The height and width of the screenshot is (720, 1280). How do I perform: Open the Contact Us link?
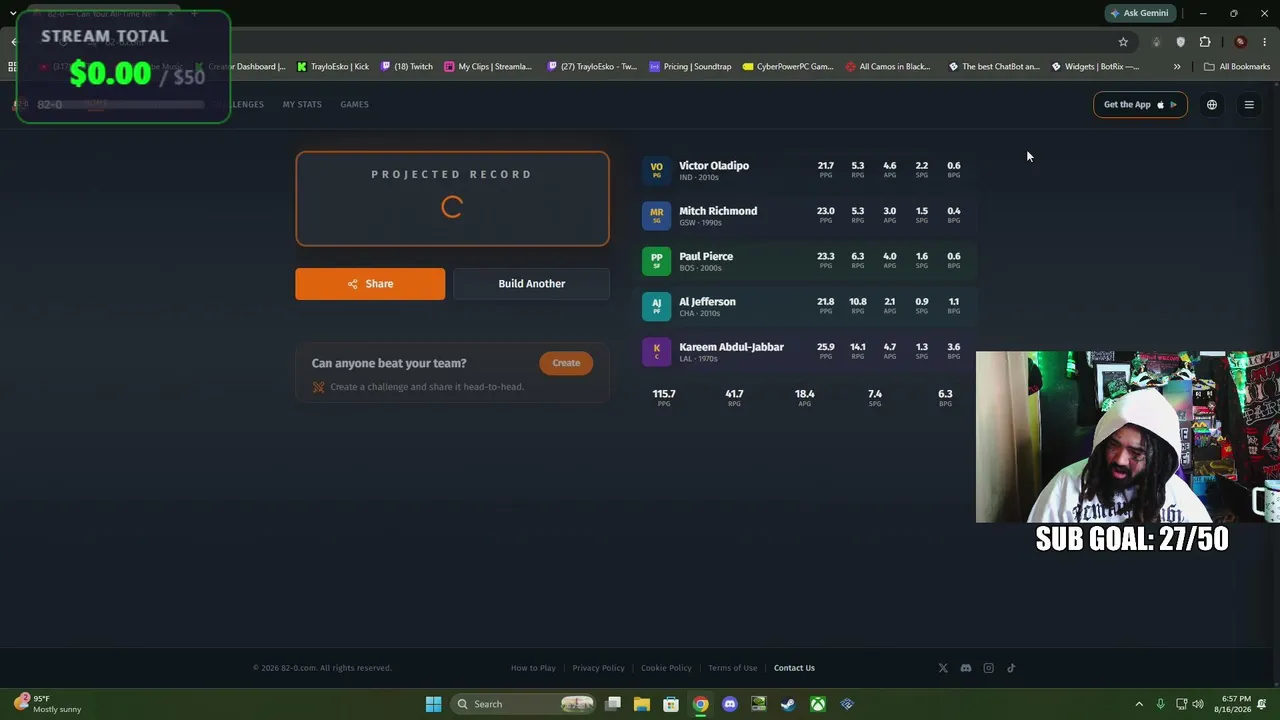pos(794,668)
